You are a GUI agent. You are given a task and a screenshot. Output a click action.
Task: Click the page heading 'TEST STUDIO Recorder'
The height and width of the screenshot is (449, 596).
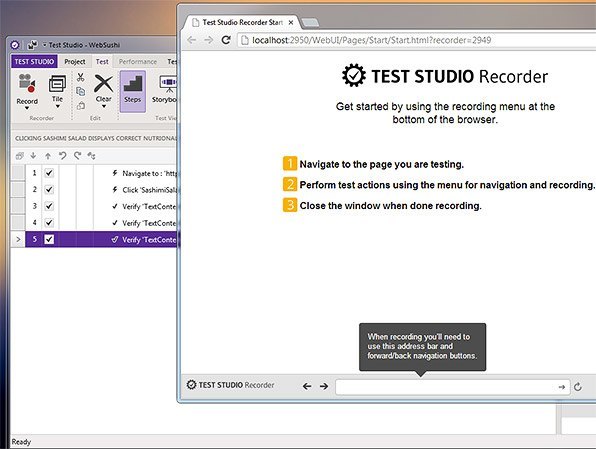click(445, 76)
